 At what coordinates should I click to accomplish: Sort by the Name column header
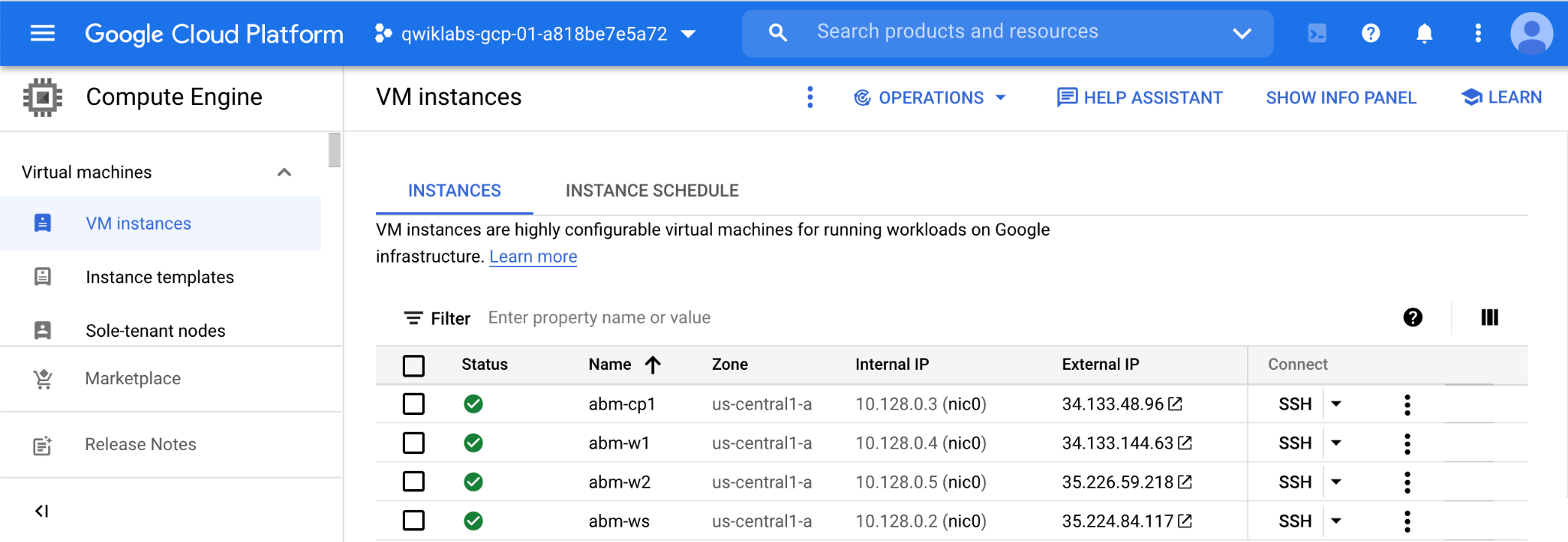[624, 364]
